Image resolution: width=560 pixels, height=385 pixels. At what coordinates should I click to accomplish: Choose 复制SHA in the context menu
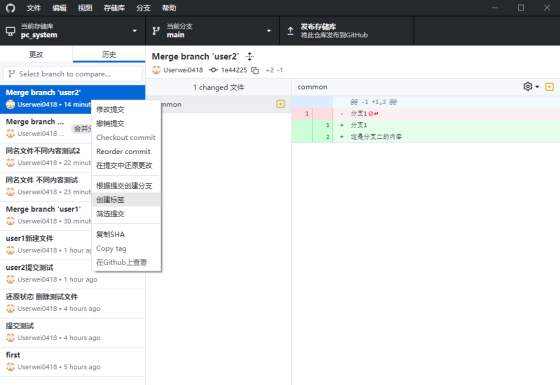coord(126,234)
